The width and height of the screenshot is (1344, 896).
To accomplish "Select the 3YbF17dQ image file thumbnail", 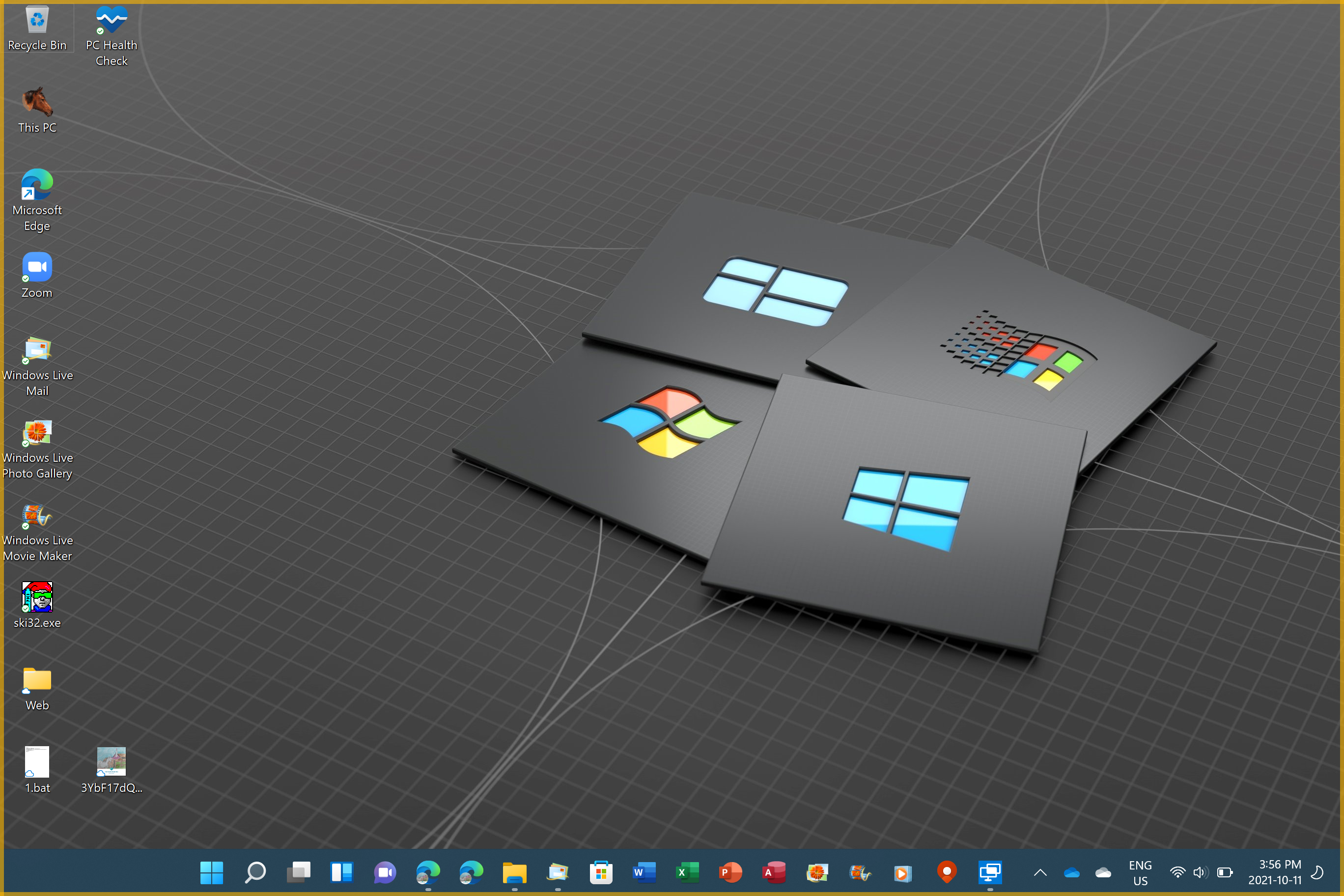I will tap(112, 770).
